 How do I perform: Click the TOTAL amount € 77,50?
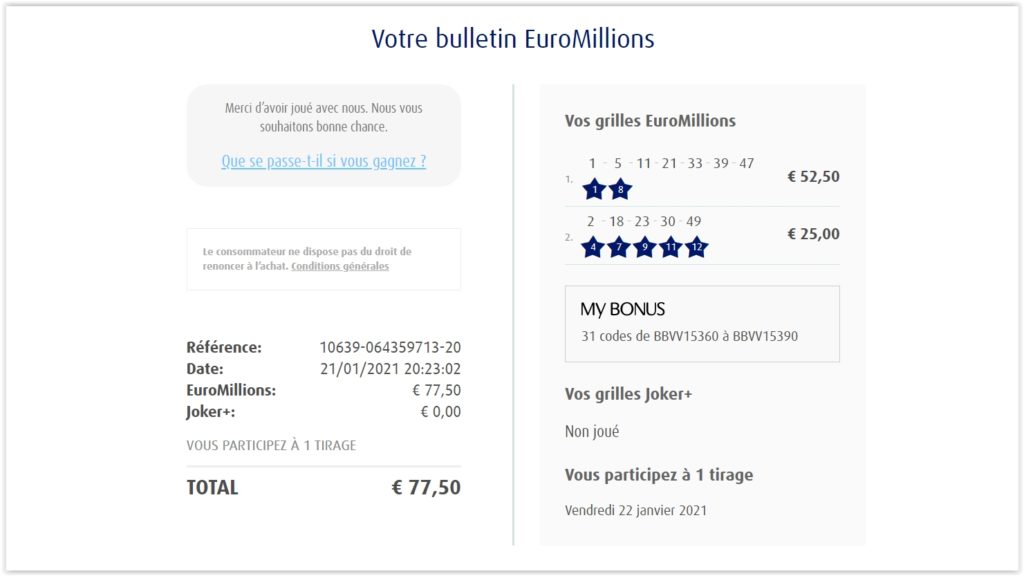pos(426,488)
